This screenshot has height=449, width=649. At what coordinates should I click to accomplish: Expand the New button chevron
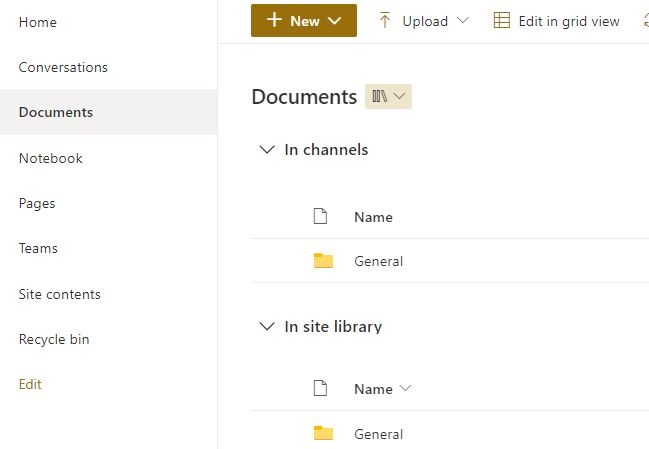pos(334,21)
